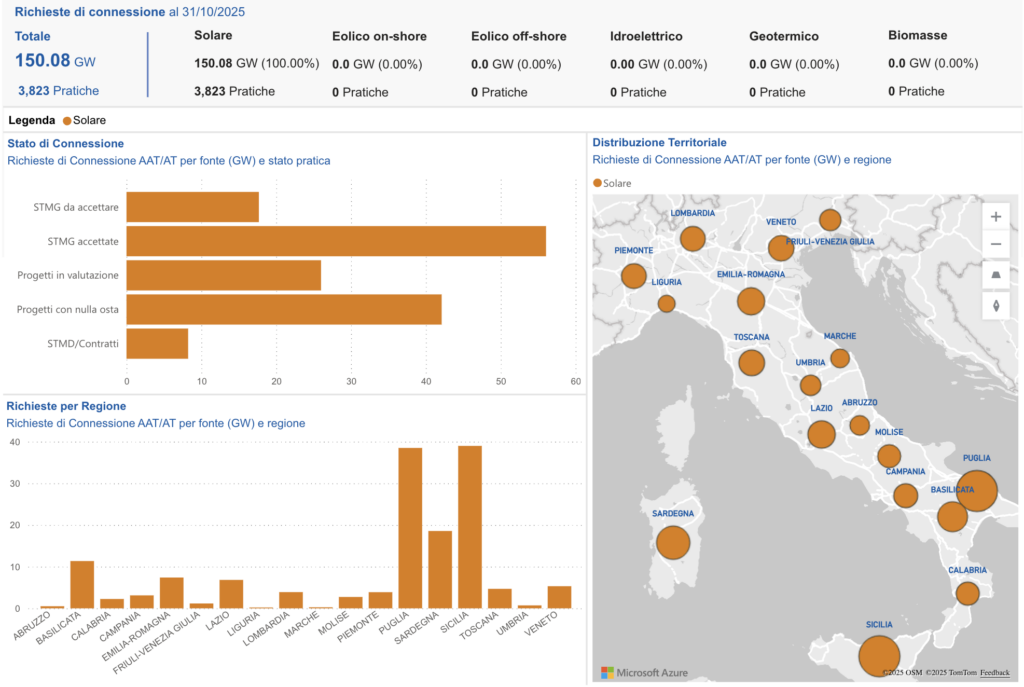This screenshot has width=1024, height=687.
Task: Zoom out on the map with minus button
Action: tap(995, 245)
